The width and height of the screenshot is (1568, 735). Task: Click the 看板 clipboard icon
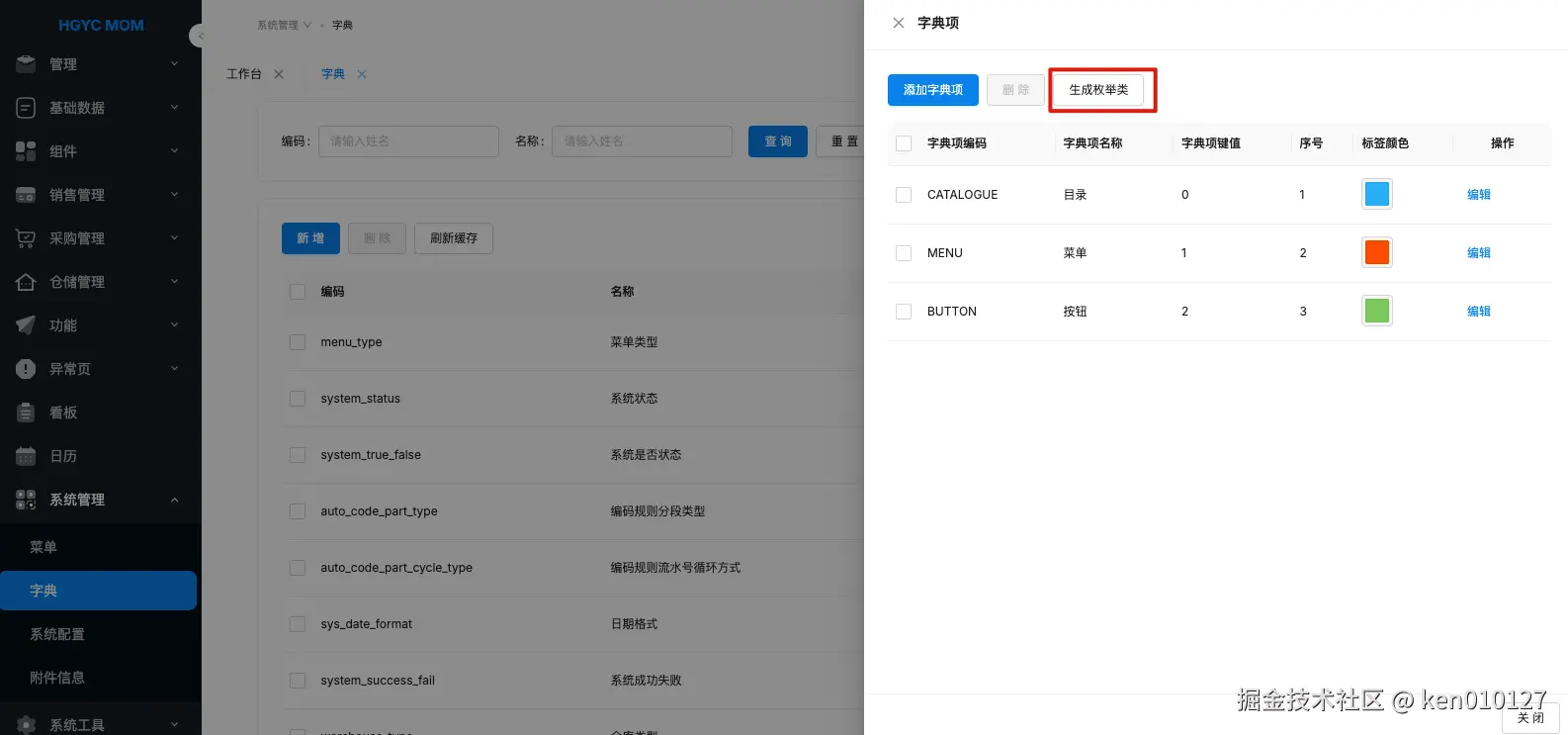[26, 413]
